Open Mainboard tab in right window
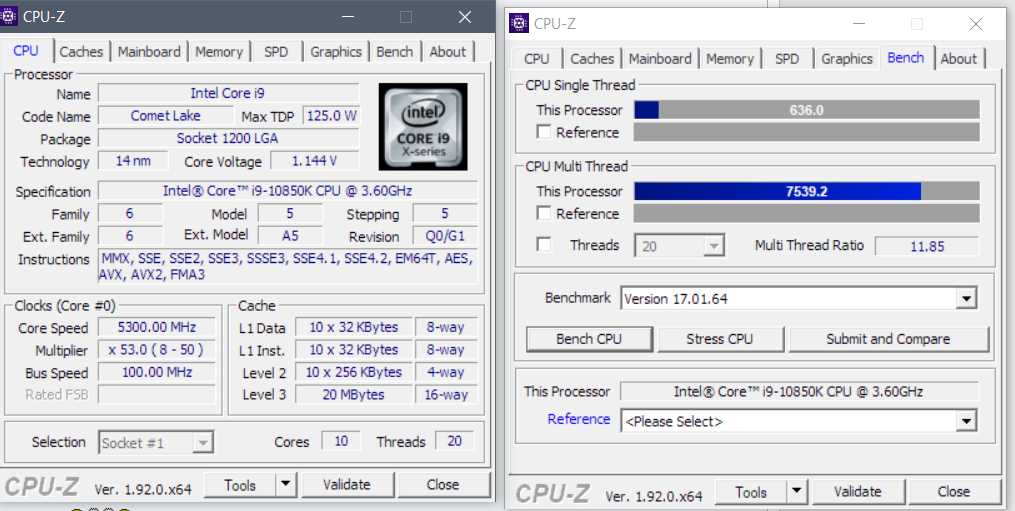 (660, 59)
